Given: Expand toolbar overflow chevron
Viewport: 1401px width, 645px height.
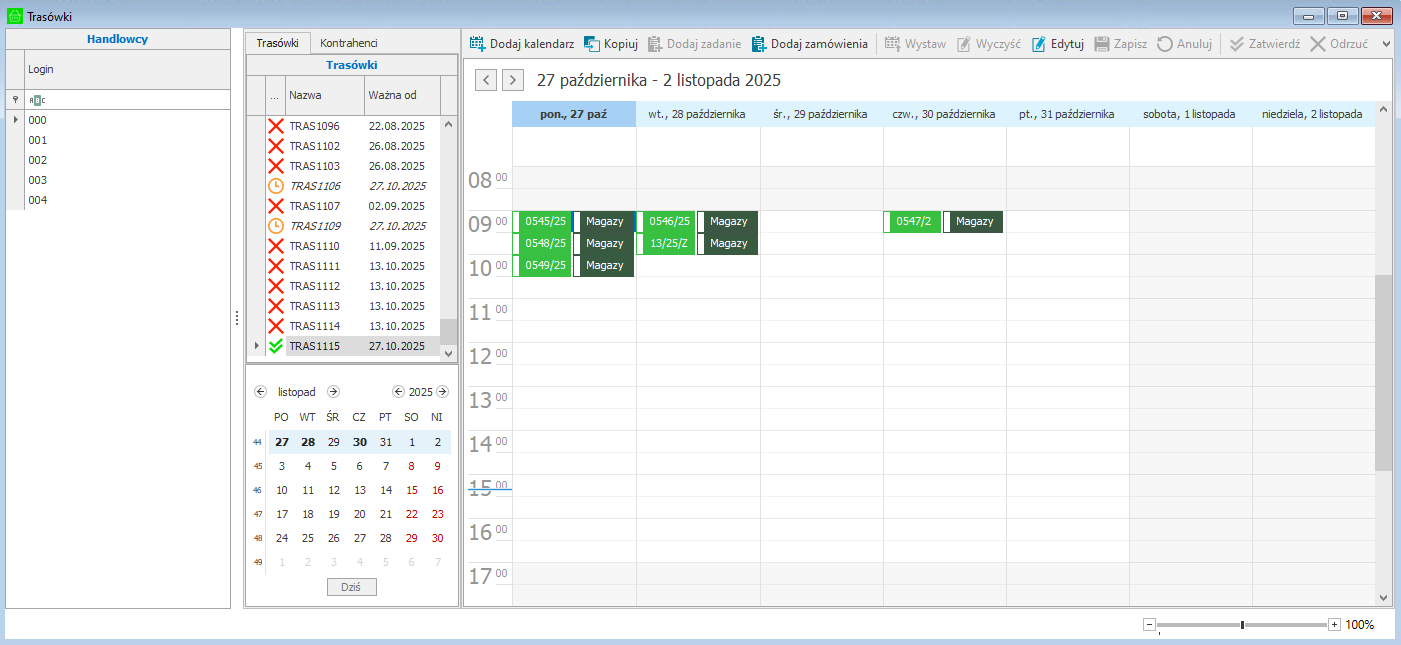Looking at the screenshot, I should point(1386,44).
